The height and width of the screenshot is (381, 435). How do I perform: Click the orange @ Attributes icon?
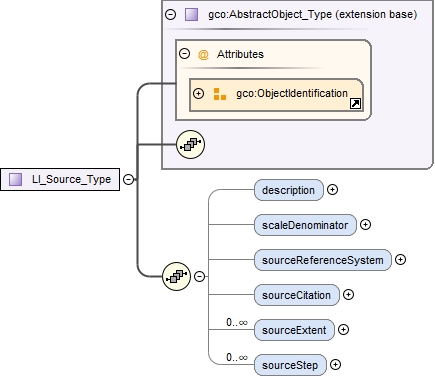[203, 54]
